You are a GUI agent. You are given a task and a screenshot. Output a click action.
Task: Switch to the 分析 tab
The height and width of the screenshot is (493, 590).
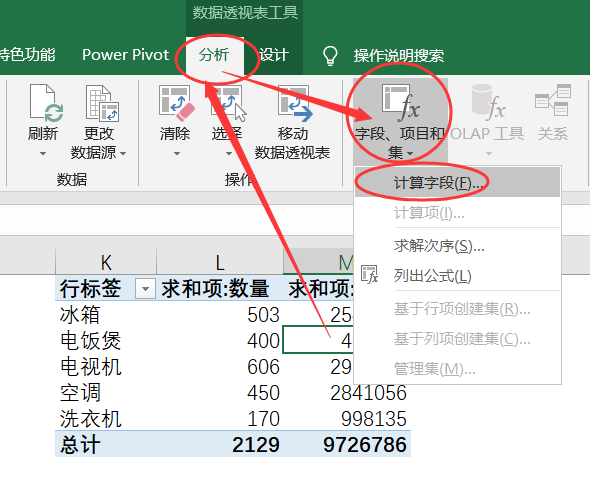pyautogui.click(x=214, y=55)
